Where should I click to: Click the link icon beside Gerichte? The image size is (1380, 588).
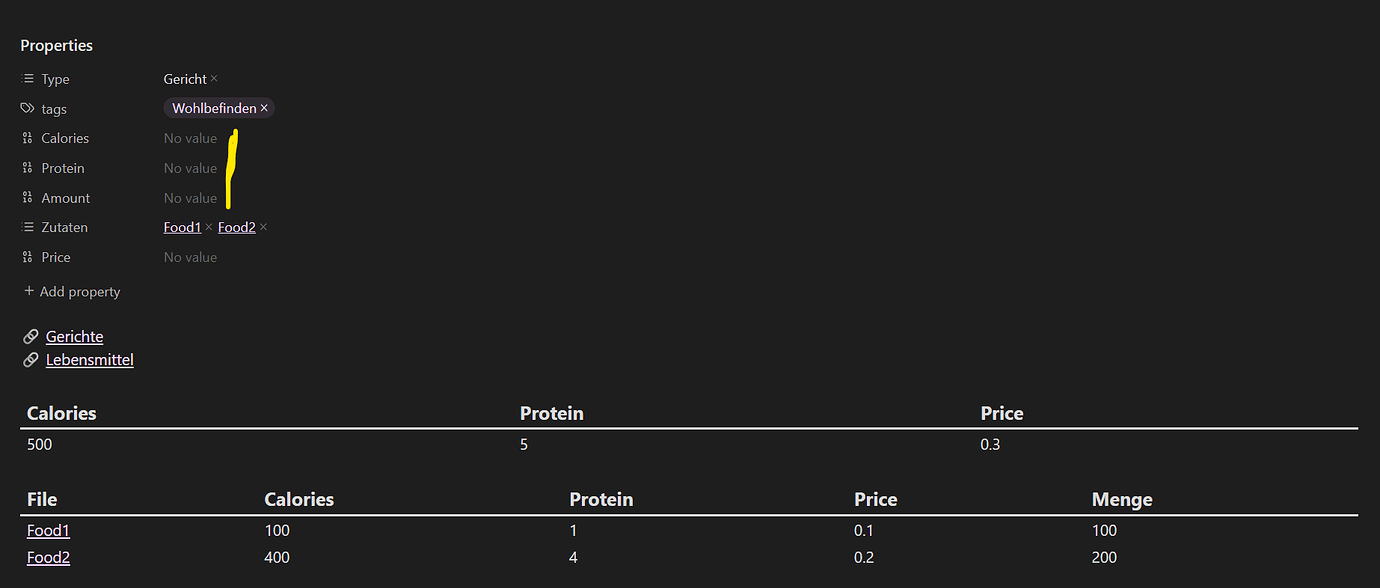click(x=29, y=336)
